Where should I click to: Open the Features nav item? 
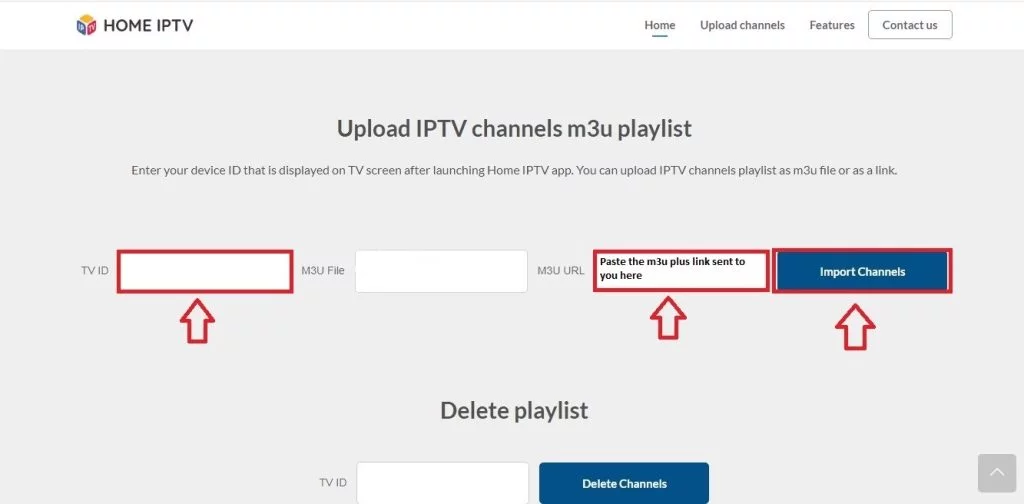click(x=832, y=25)
